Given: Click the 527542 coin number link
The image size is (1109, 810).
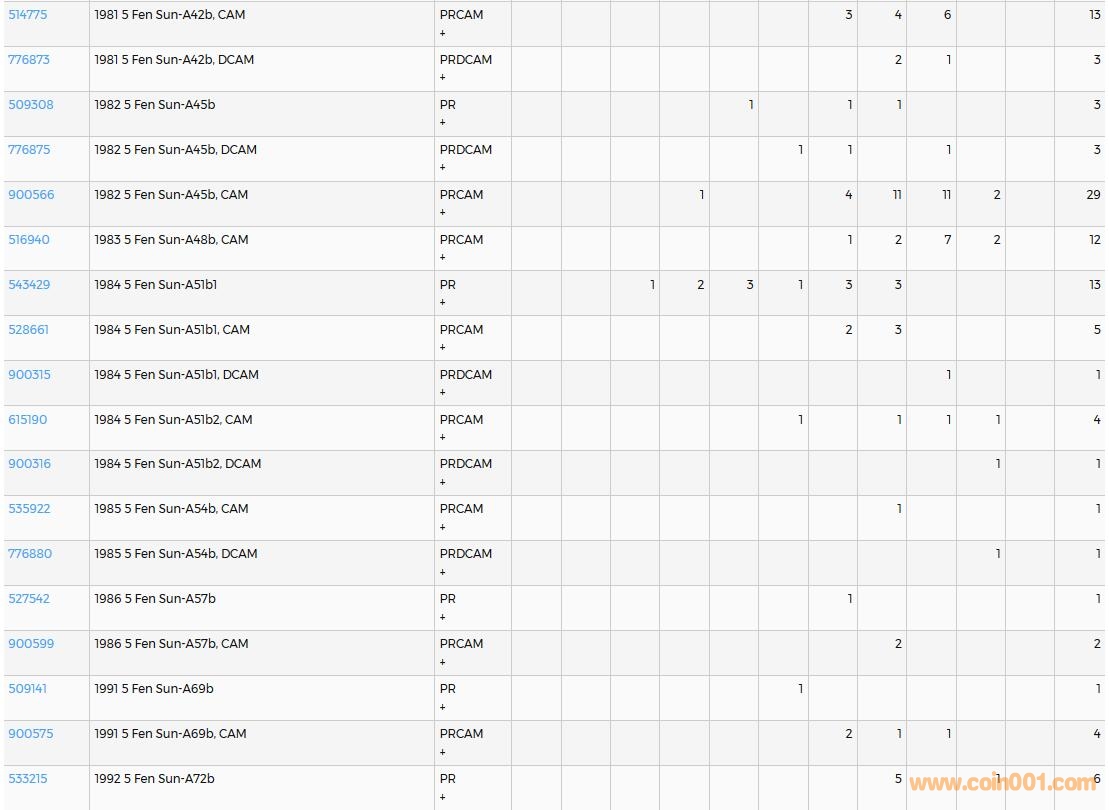Looking at the screenshot, I should pos(29,599).
